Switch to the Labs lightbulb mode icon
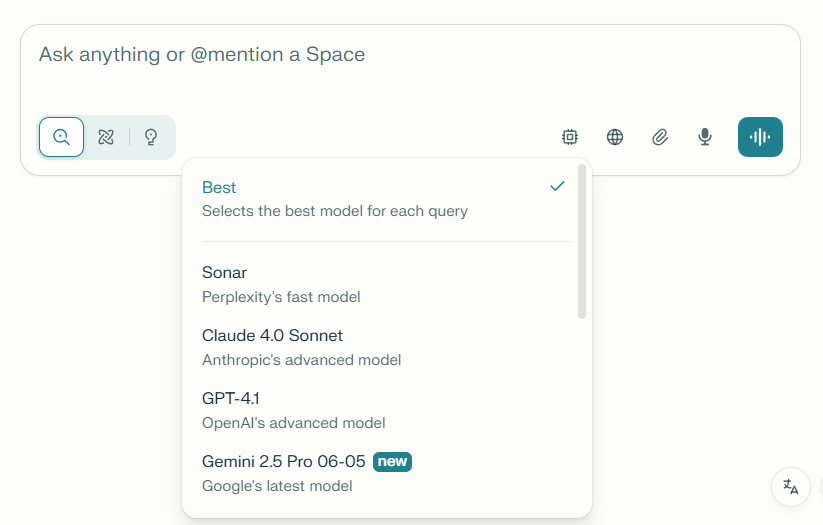The width and height of the screenshot is (823, 525). click(x=151, y=137)
